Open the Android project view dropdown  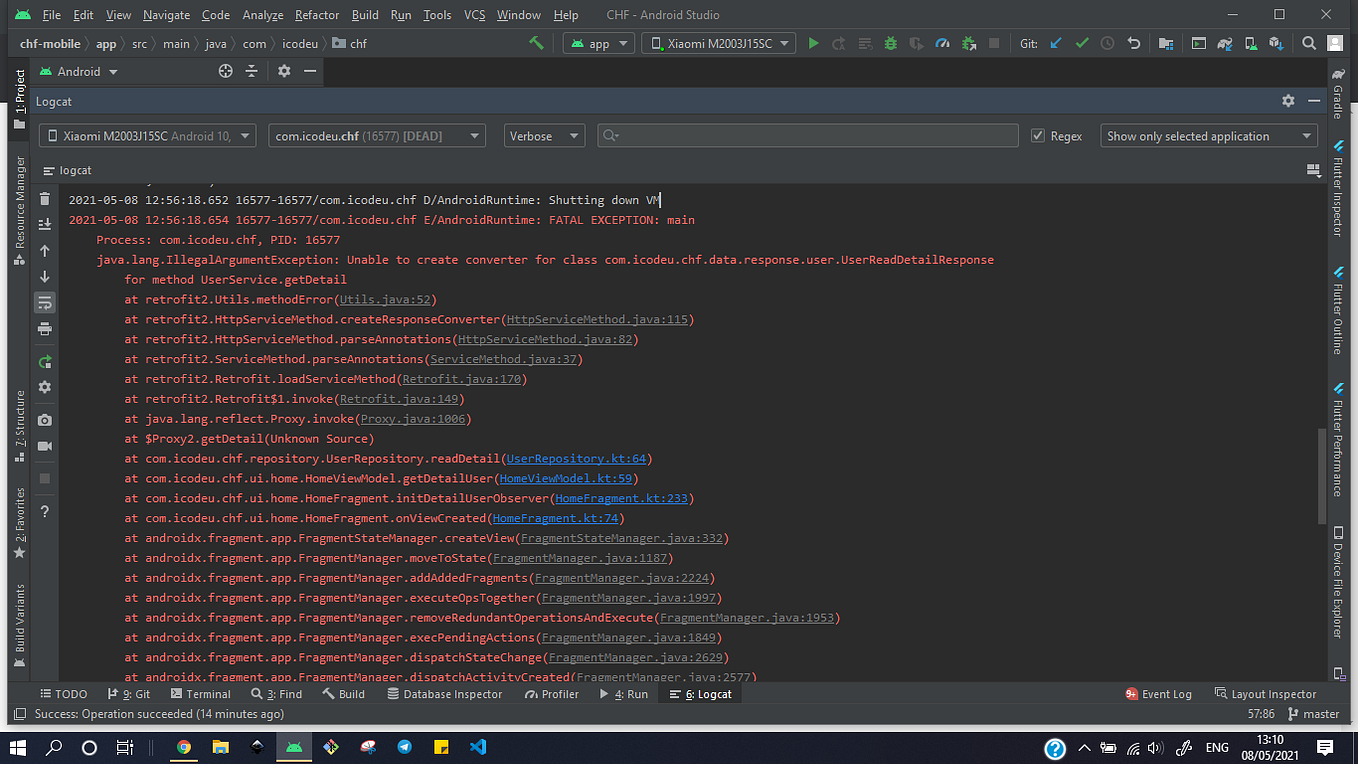point(78,71)
